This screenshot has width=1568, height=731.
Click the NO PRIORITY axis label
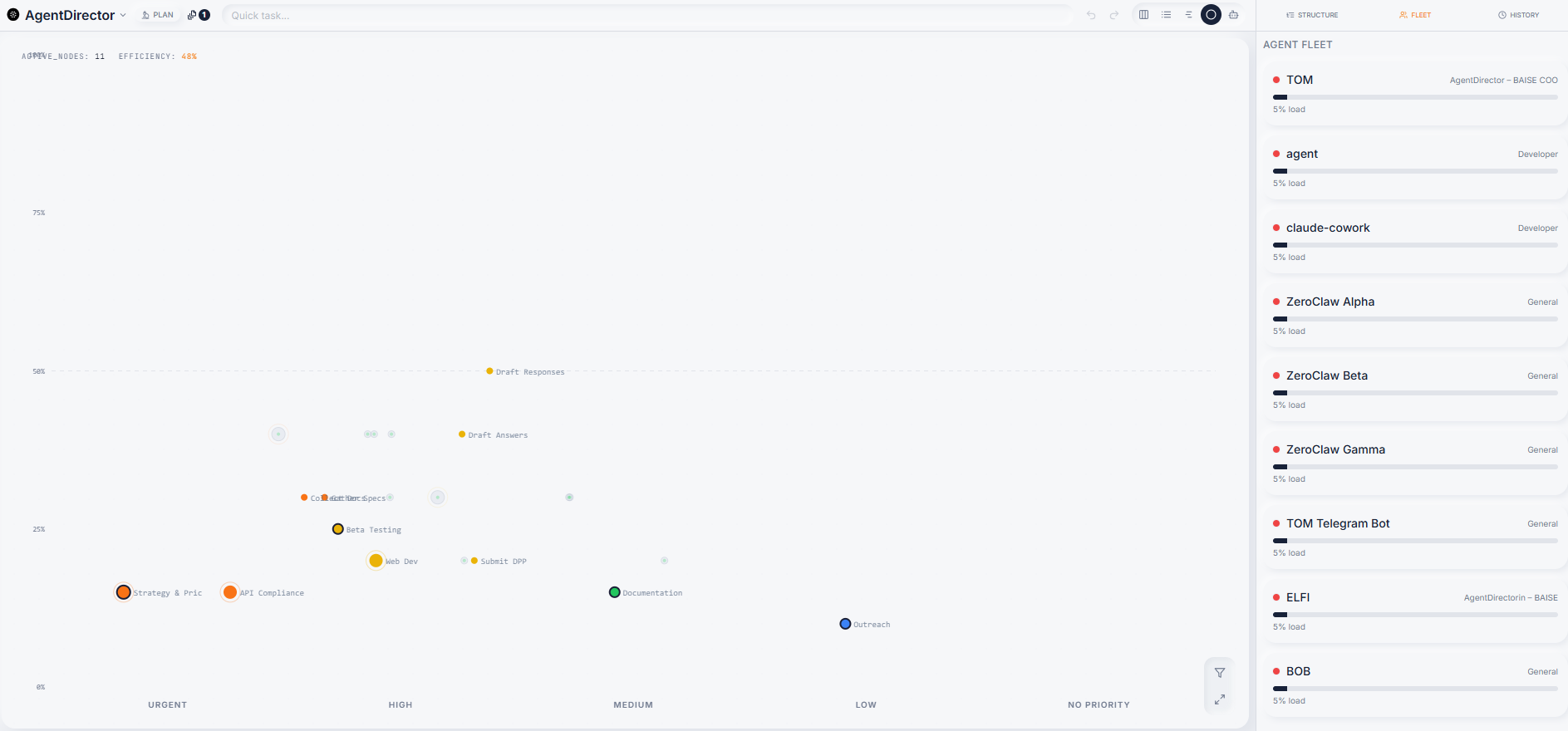[x=1099, y=704]
